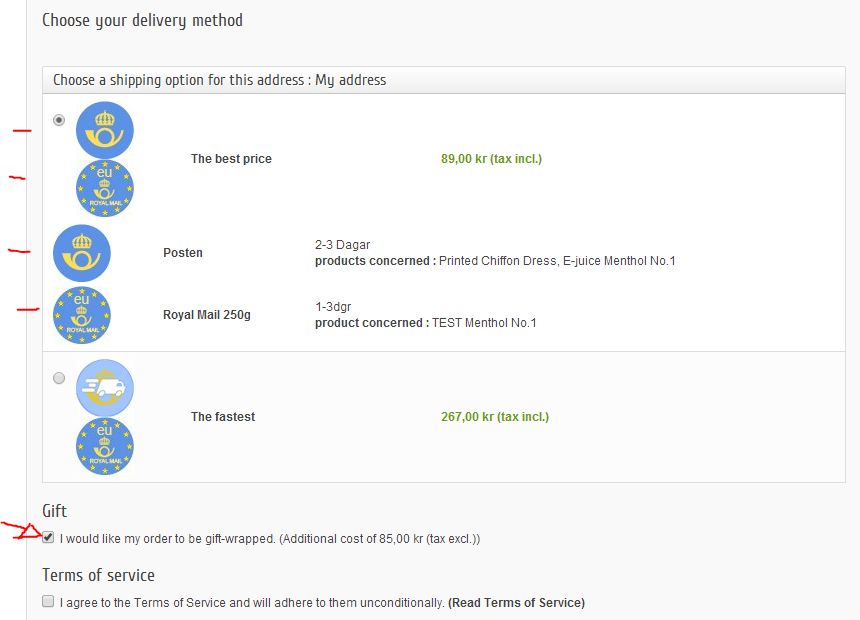Image resolution: width=860 pixels, height=620 pixels.
Task: Uncheck the gift-wrapped order checkbox
Action: click(48, 538)
